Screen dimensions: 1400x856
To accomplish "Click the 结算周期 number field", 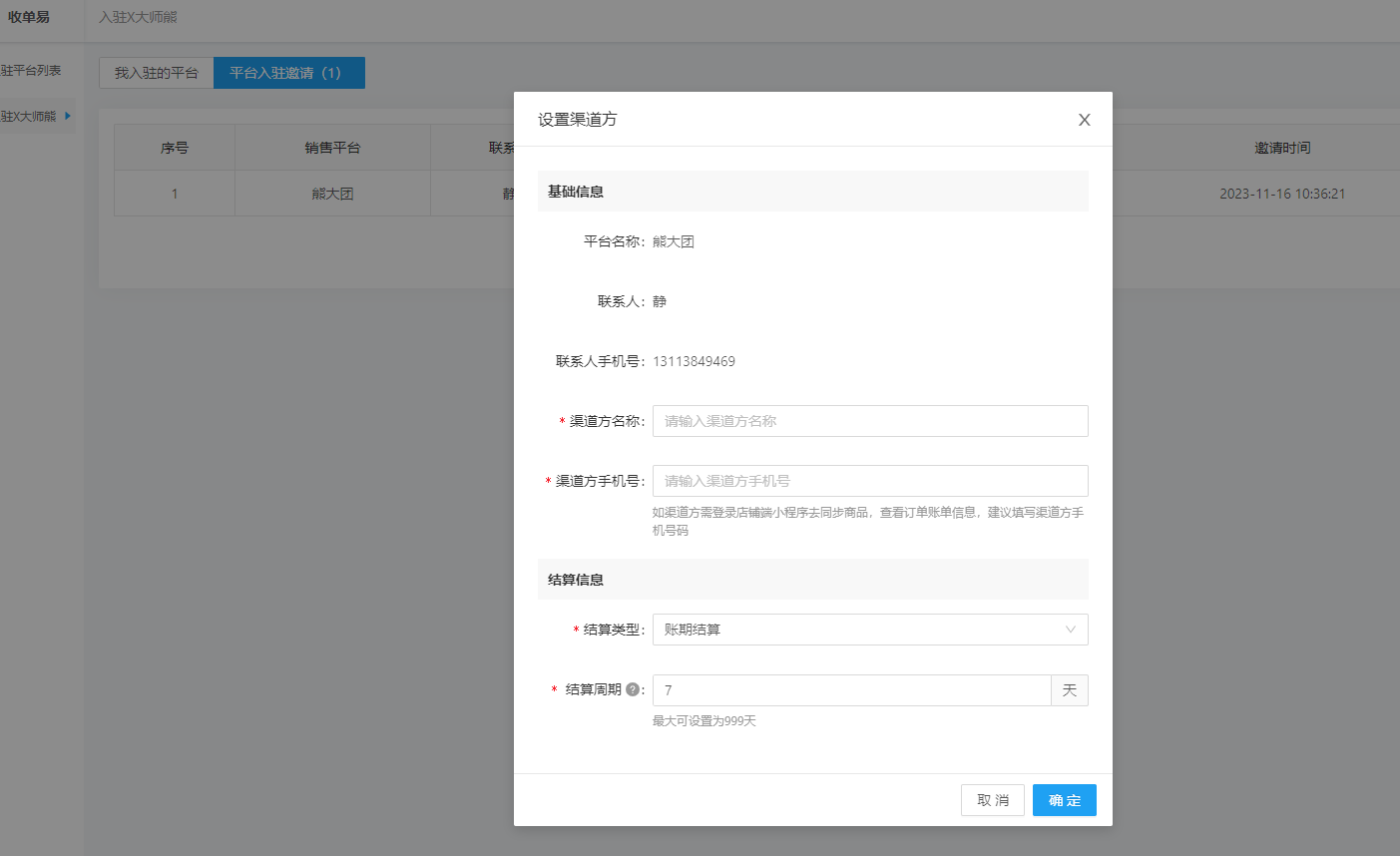I will pos(851,690).
